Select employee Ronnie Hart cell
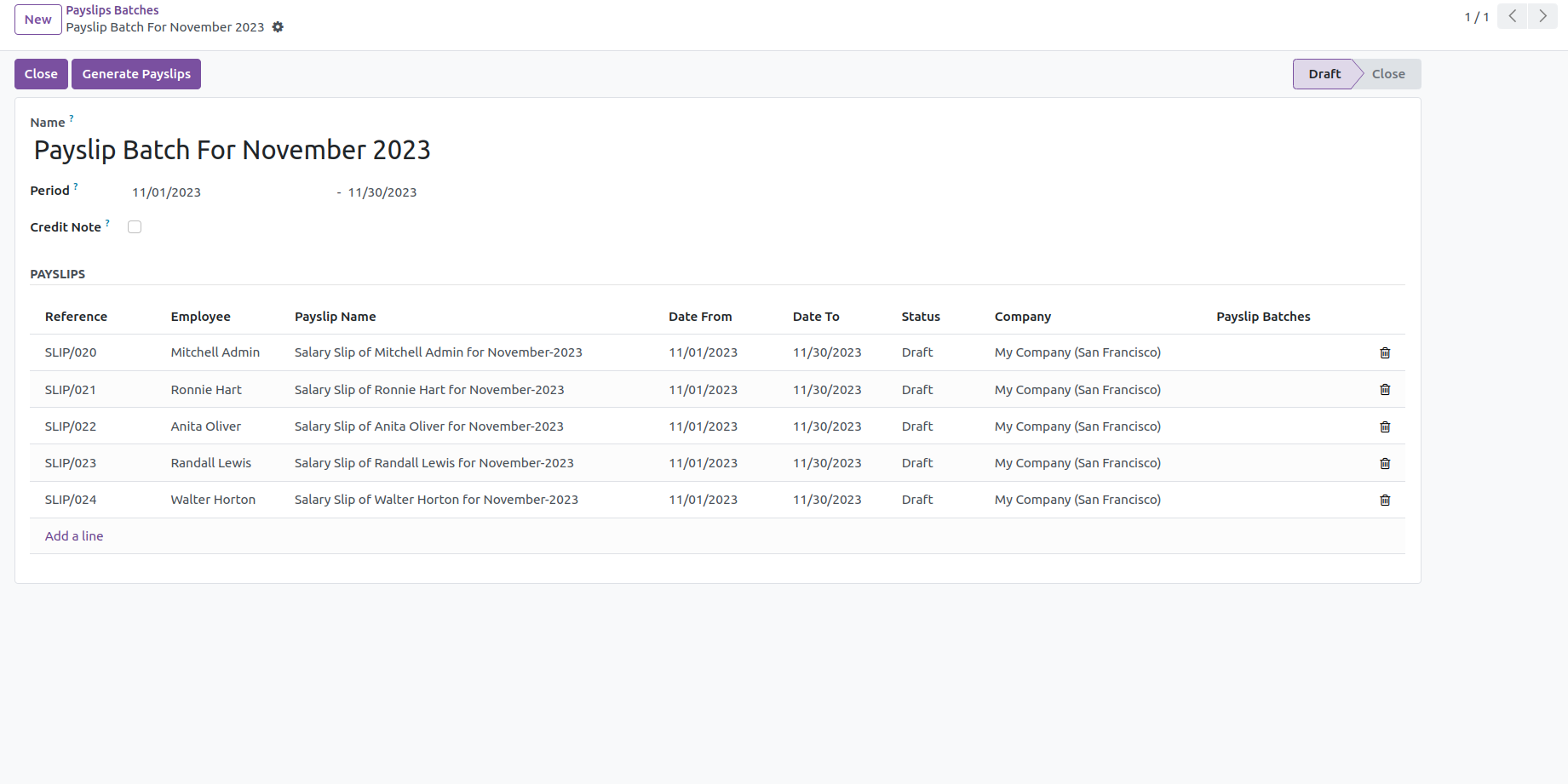The height and width of the screenshot is (784, 1568). 206,390
